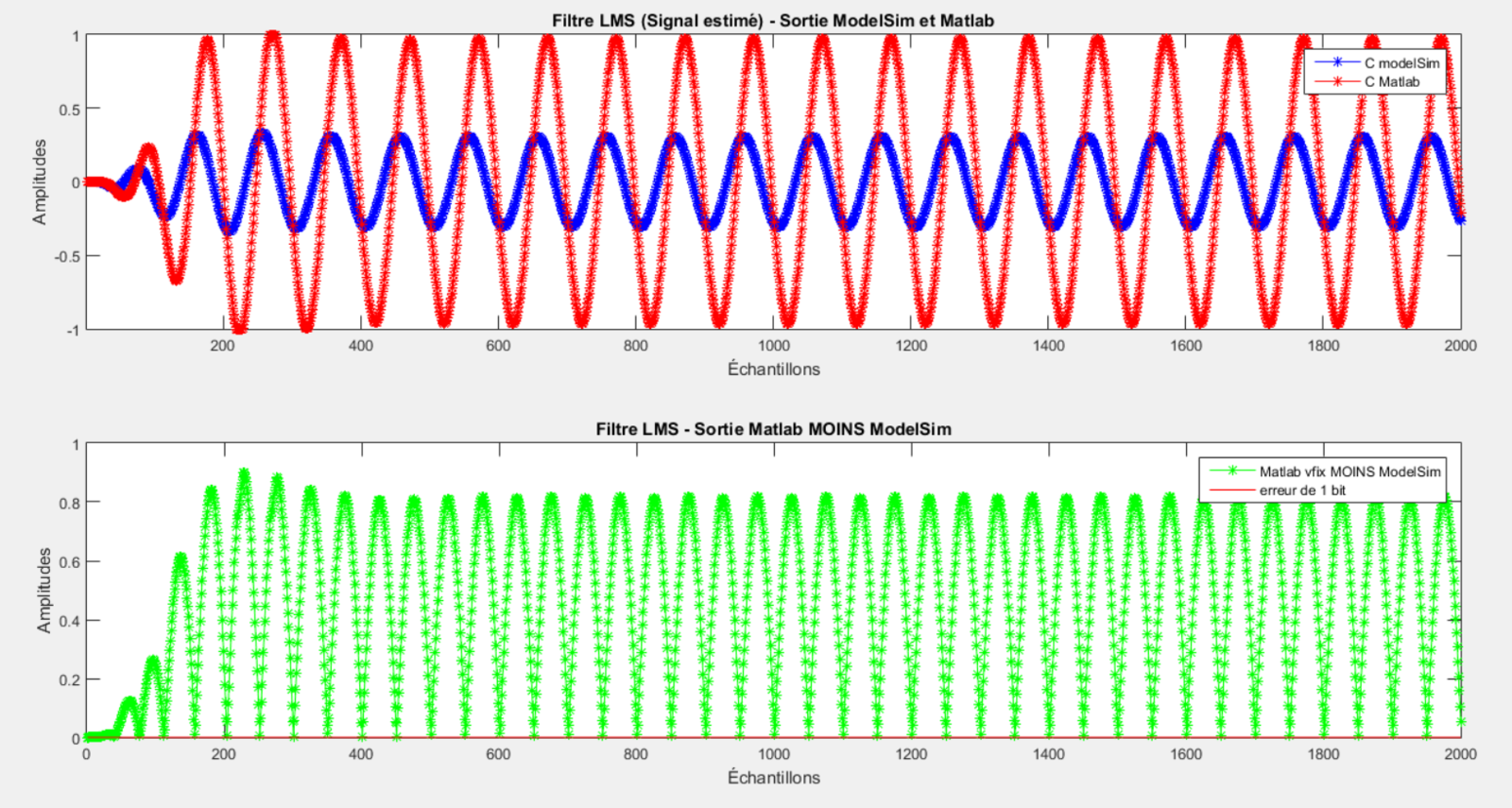Click the 0.2 y-tick label on bottom plot
Viewport: 1512px width, 808px height.
(70, 680)
